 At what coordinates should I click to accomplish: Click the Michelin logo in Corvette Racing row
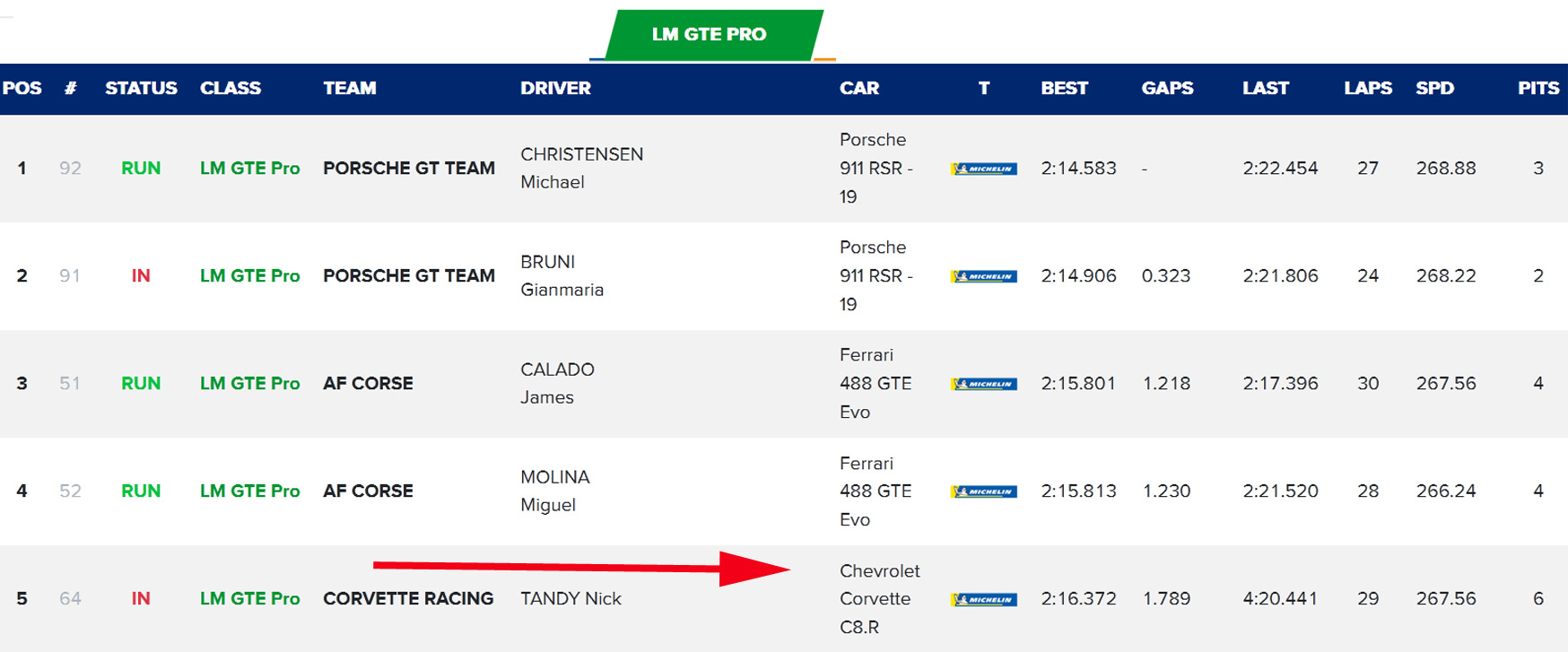click(x=984, y=599)
